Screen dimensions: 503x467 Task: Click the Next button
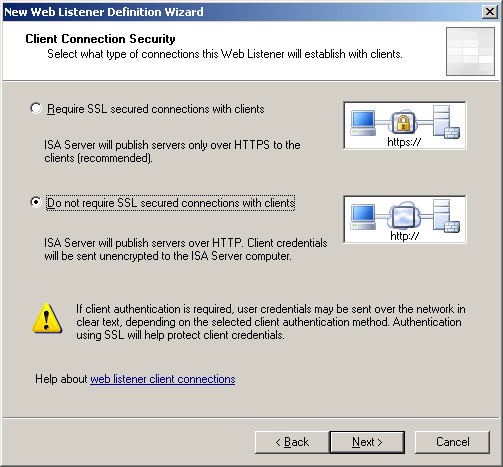click(367, 442)
